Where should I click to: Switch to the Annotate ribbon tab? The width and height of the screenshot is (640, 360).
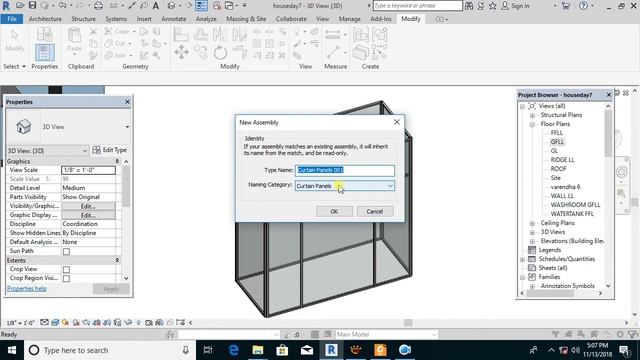[x=173, y=19]
